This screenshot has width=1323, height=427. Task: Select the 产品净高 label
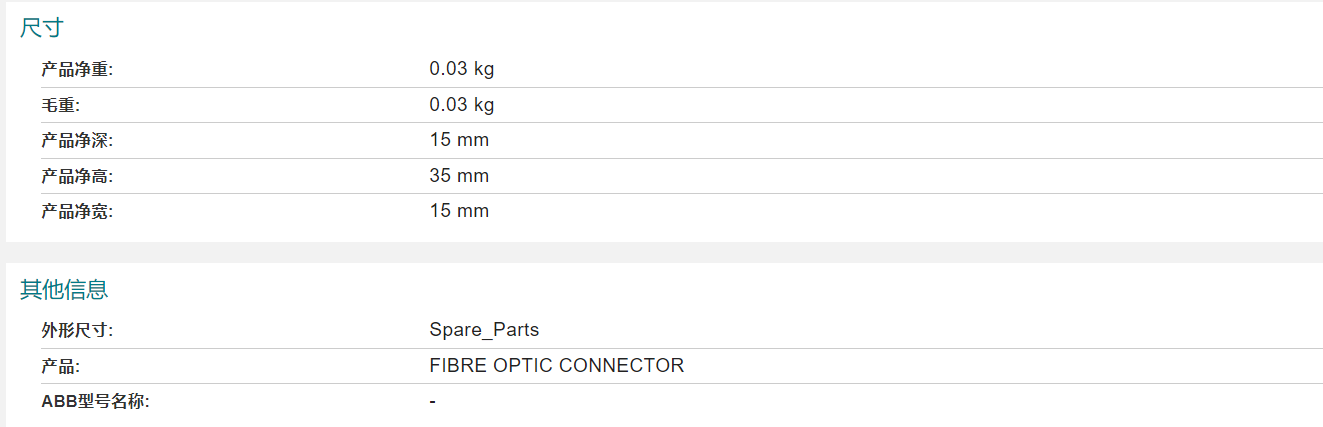pos(77,177)
